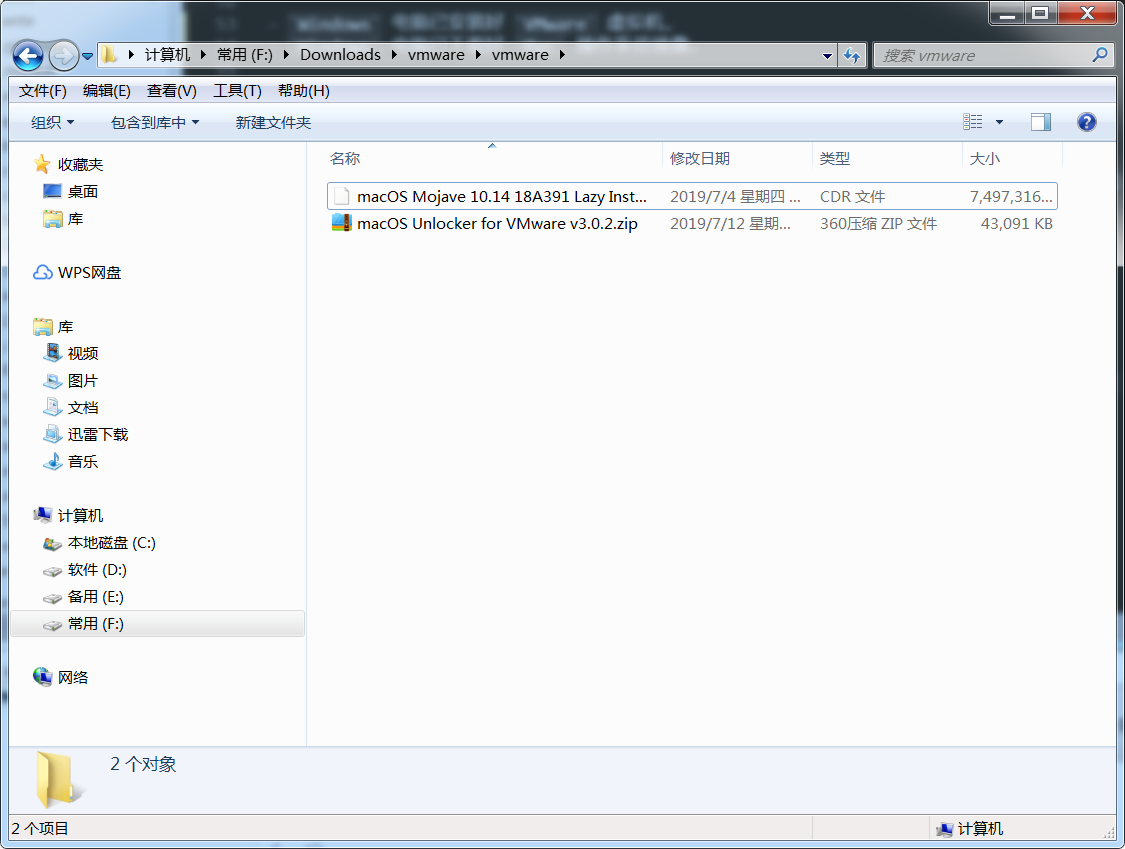Open the 包含到库中 dropdown
Screen dimensions: 1125x849
155,121
